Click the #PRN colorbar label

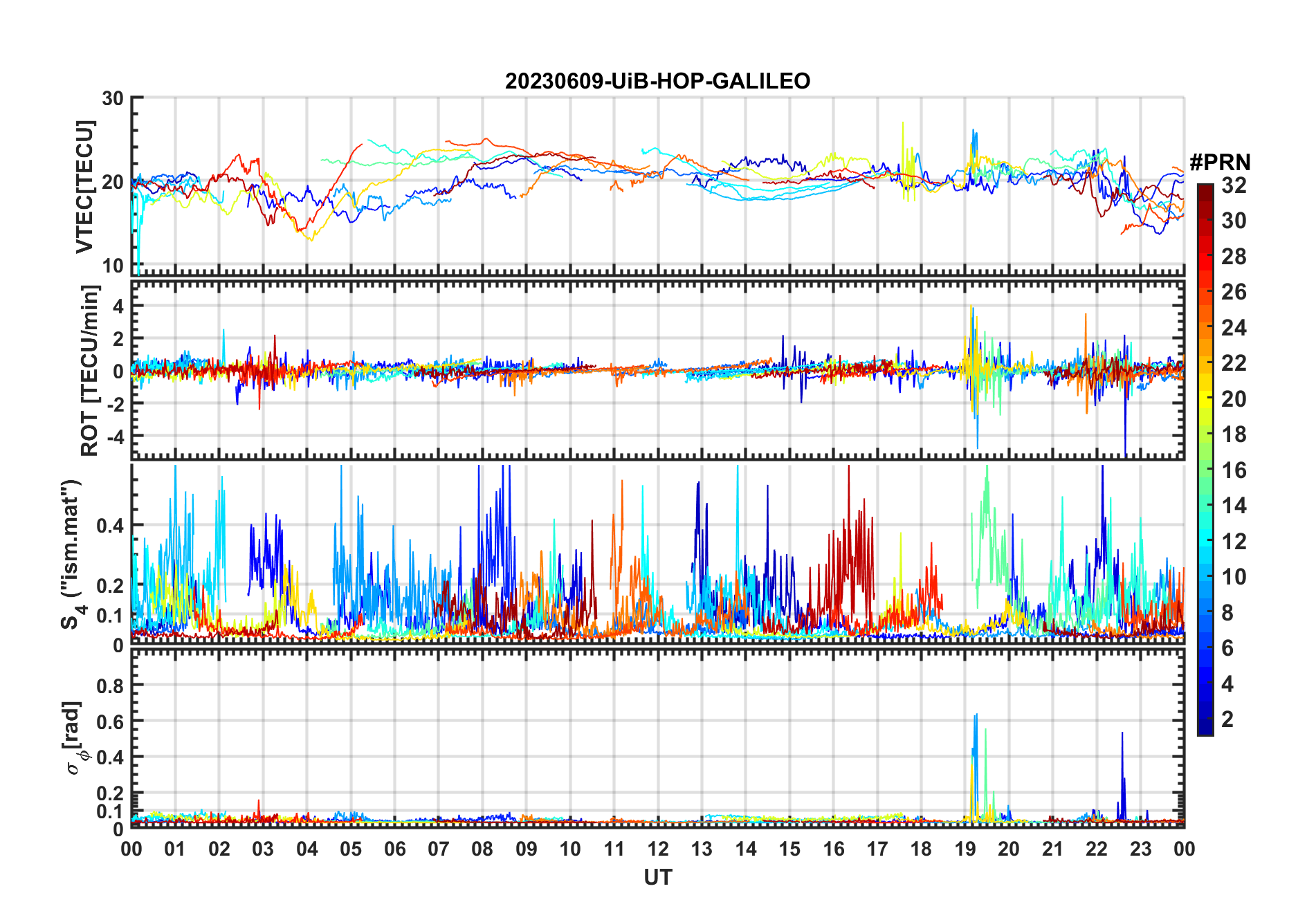[x=1220, y=163]
